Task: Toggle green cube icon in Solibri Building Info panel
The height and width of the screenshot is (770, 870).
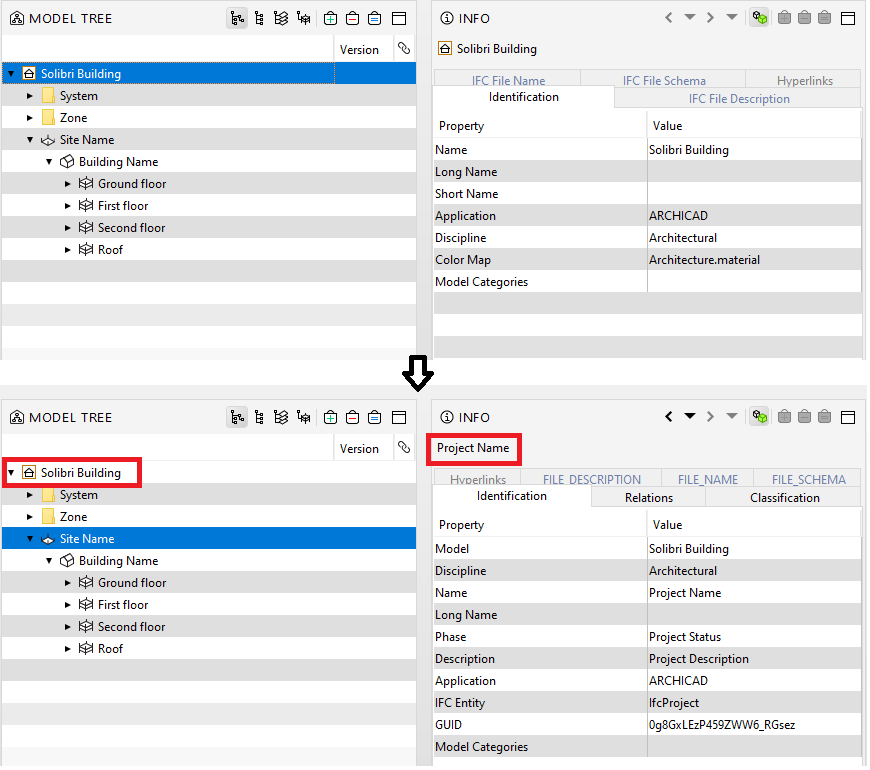Action: [760, 18]
